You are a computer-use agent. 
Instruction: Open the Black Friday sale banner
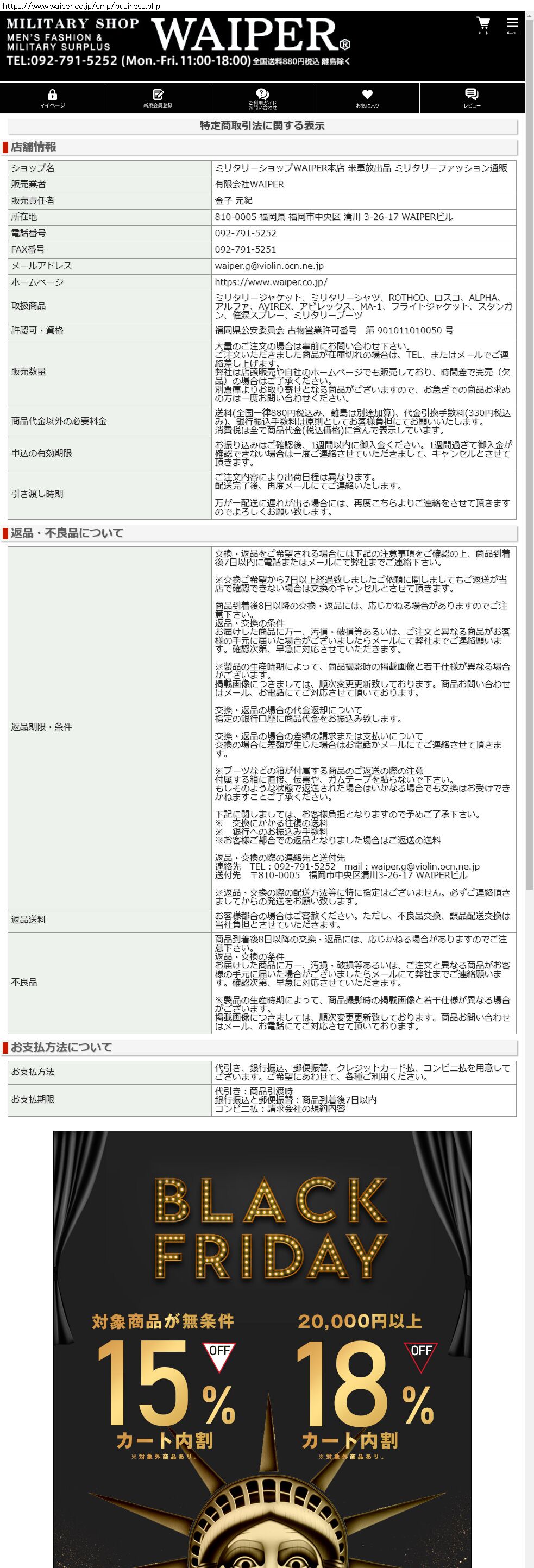[262, 1339]
